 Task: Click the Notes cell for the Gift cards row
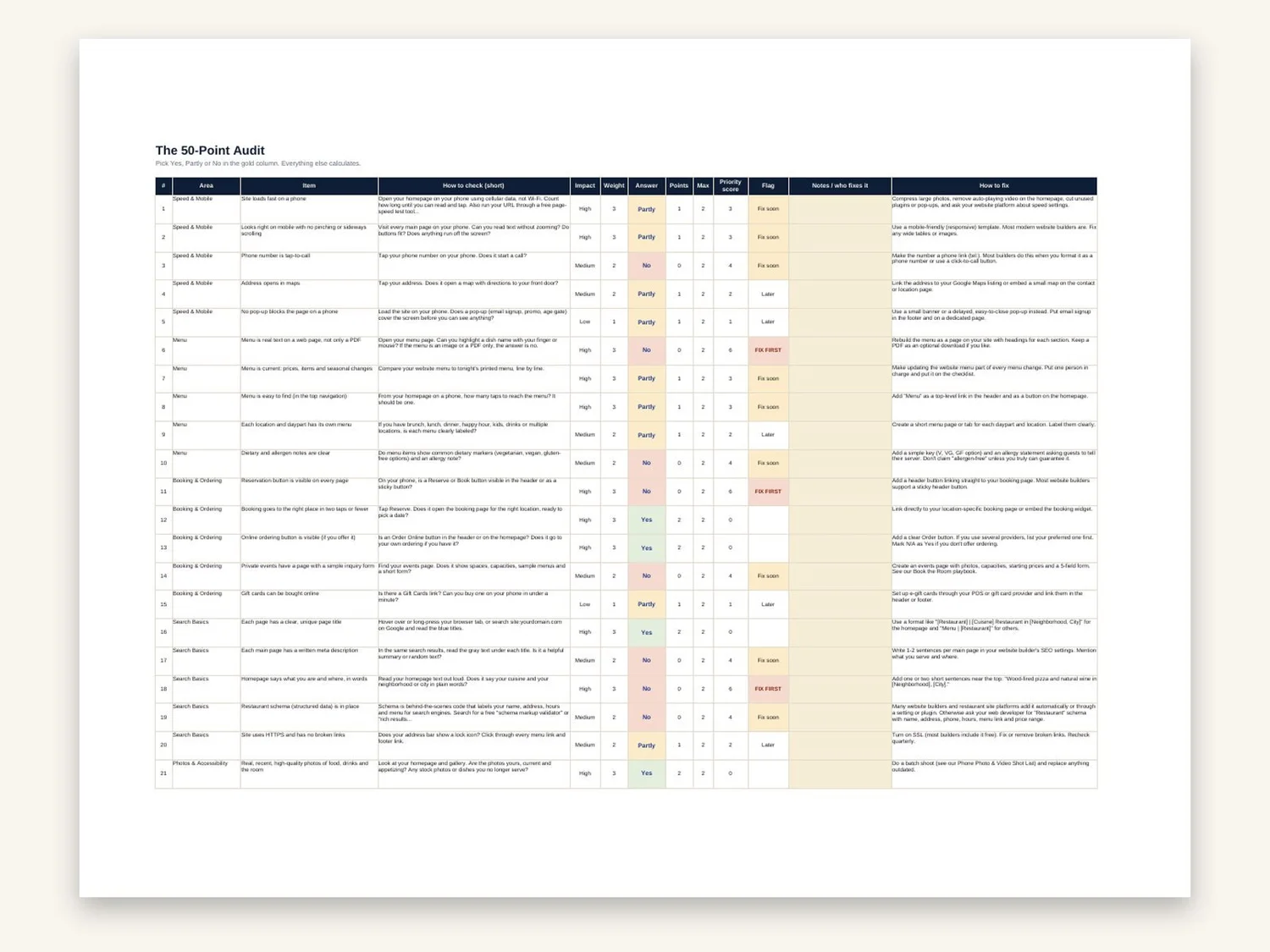click(x=840, y=604)
